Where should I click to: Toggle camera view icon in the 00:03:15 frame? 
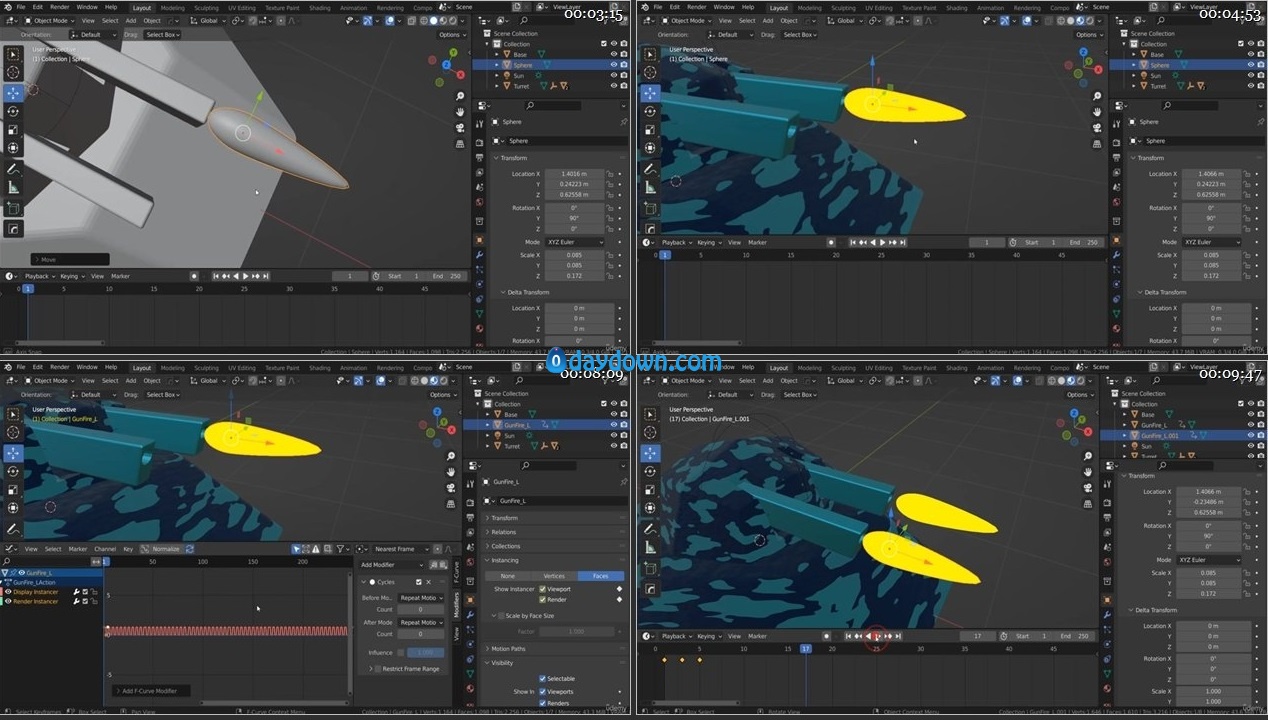point(458,126)
